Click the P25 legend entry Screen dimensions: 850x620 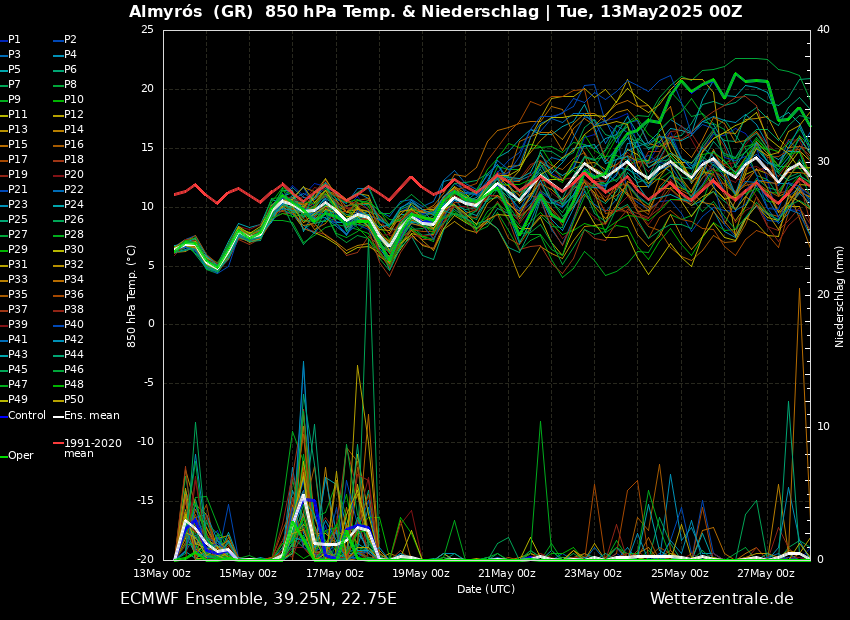pos(18,220)
